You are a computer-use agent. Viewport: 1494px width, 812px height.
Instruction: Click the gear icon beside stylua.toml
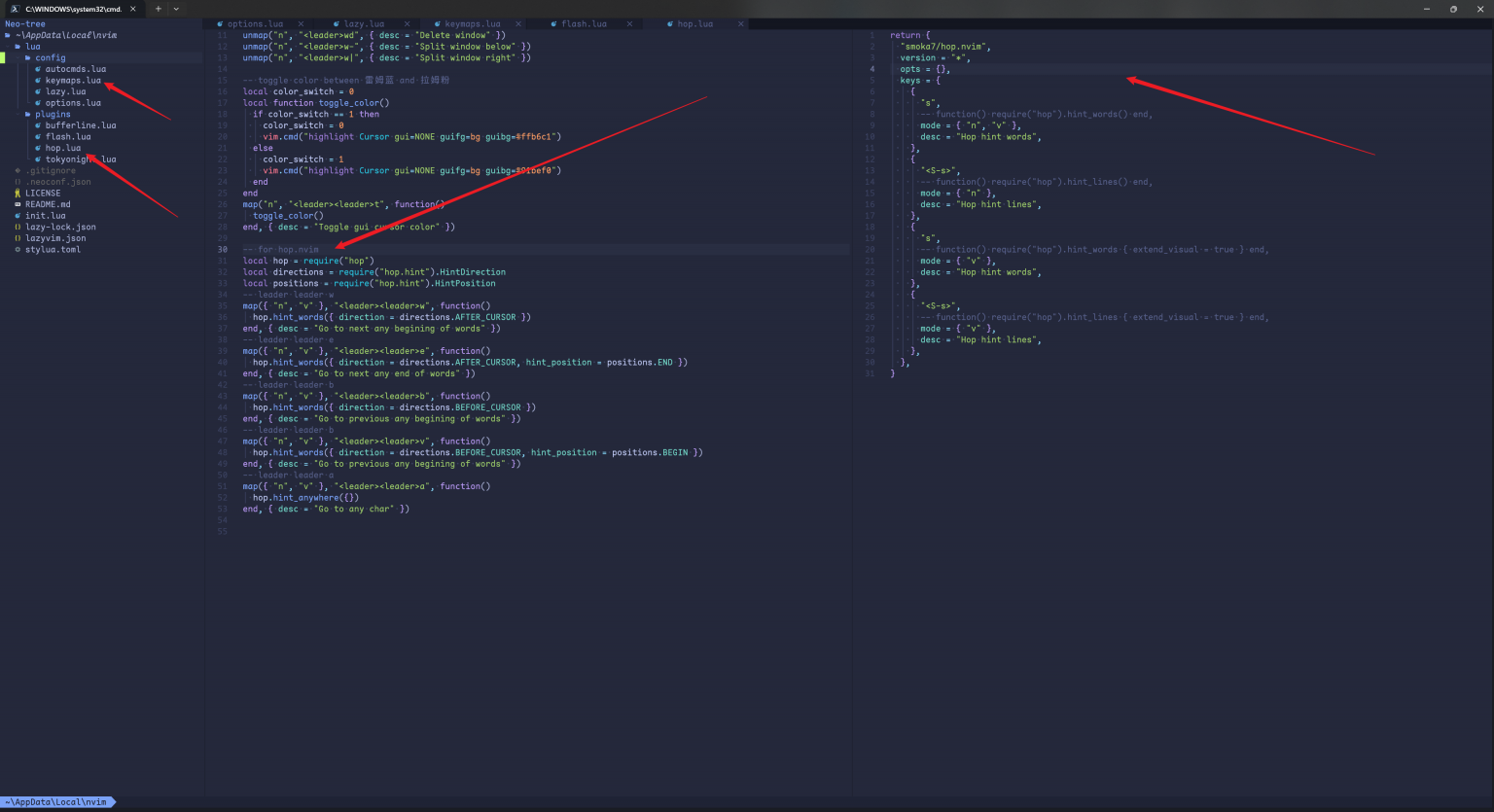[18, 250]
